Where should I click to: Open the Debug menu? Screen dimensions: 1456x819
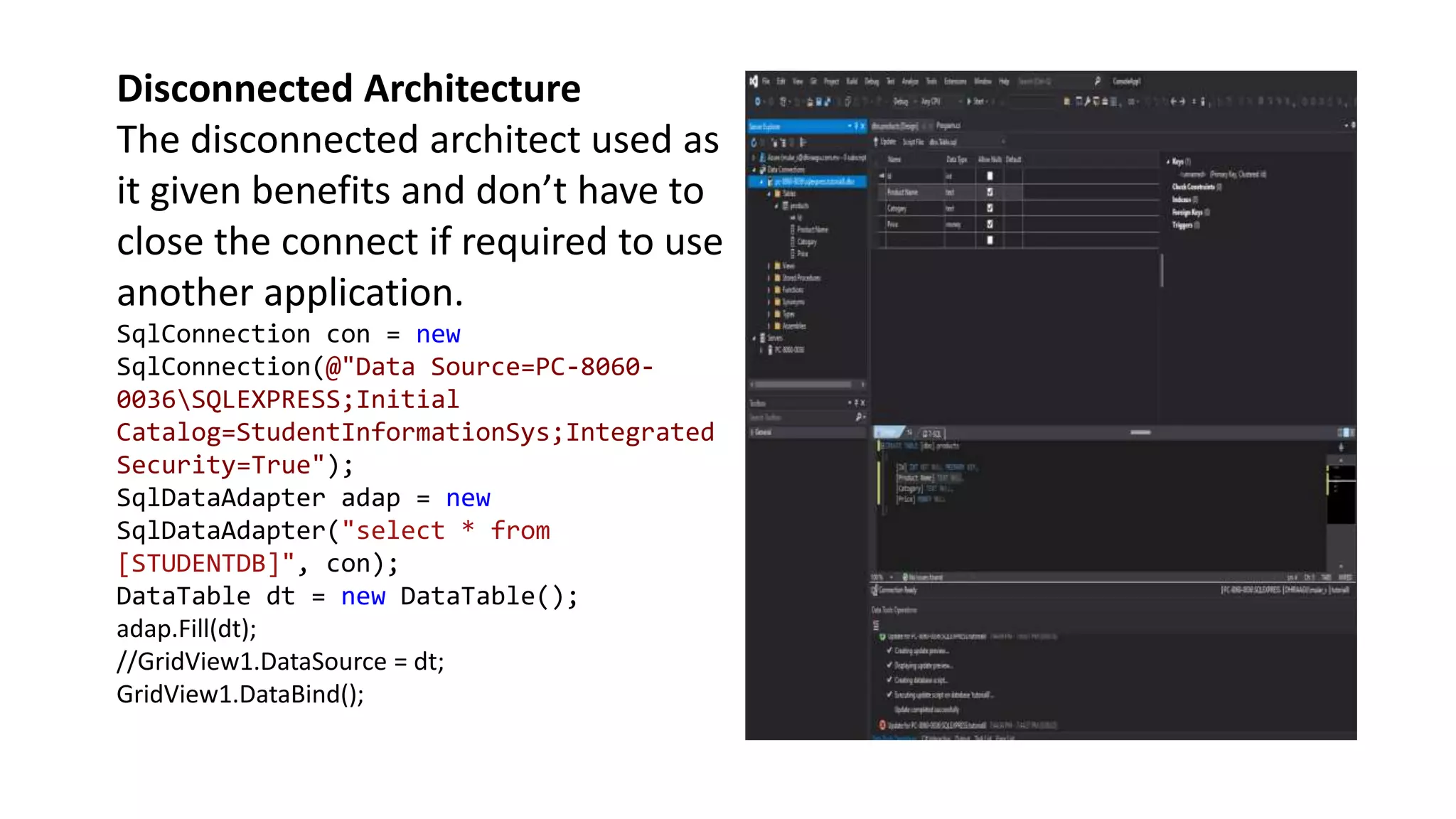pos(872,81)
